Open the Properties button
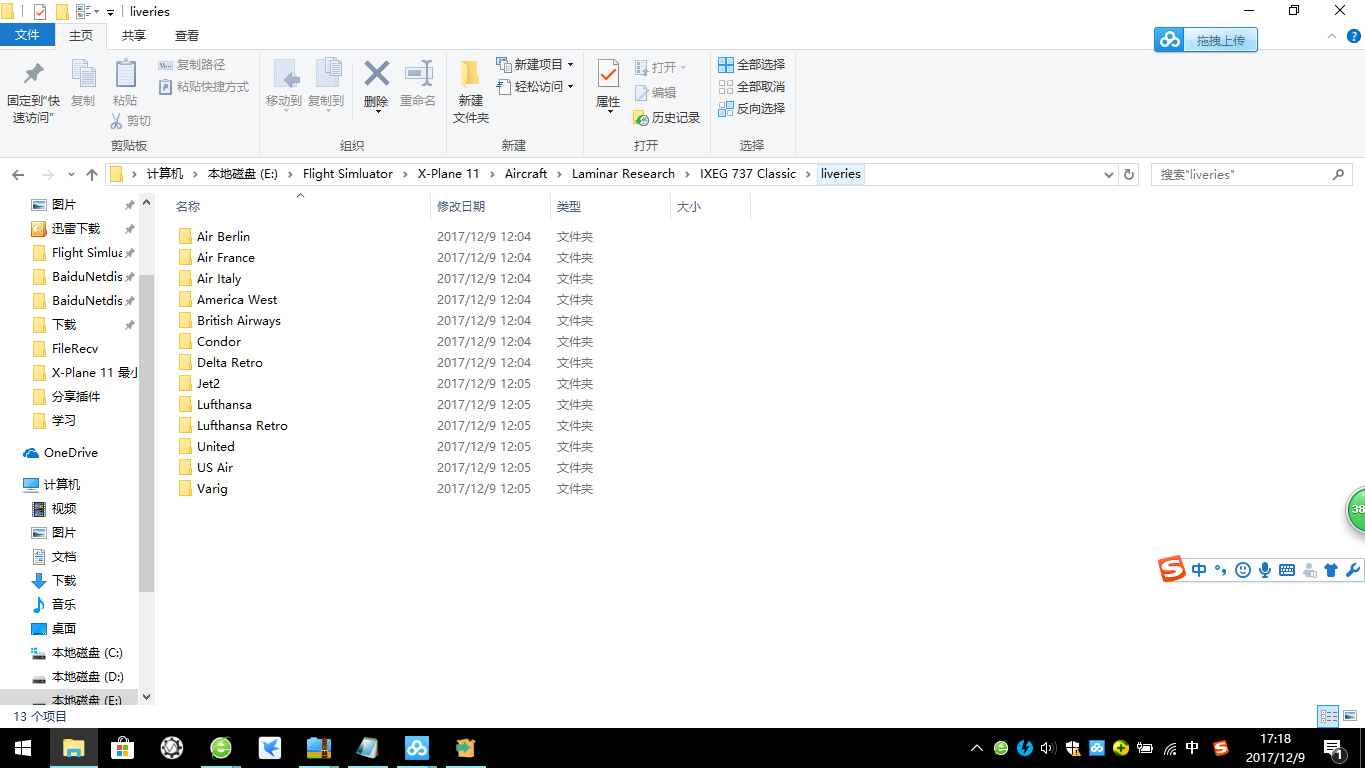The image size is (1365, 768). click(x=608, y=86)
